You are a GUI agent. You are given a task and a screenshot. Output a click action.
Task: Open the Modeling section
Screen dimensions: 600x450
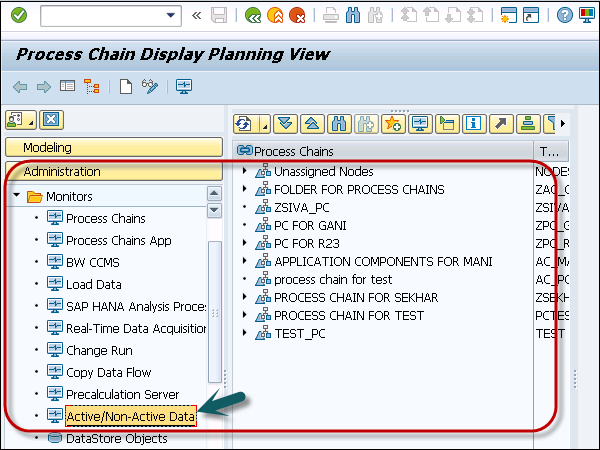(x=114, y=147)
